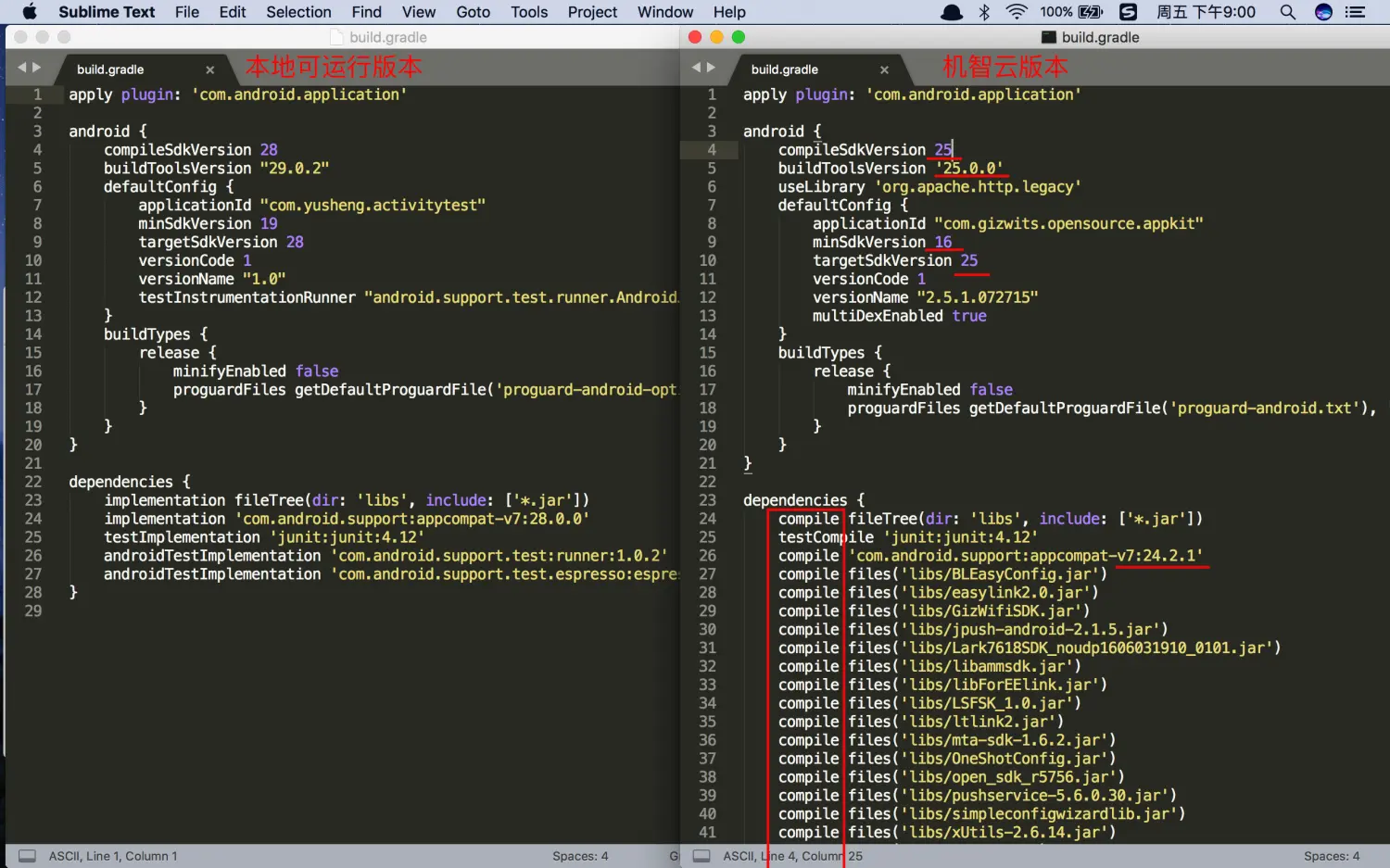Image resolution: width=1390 pixels, height=868 pixels.
Task: Open Spaces: 4 indentation menu in left window
Action: (580, 856)
